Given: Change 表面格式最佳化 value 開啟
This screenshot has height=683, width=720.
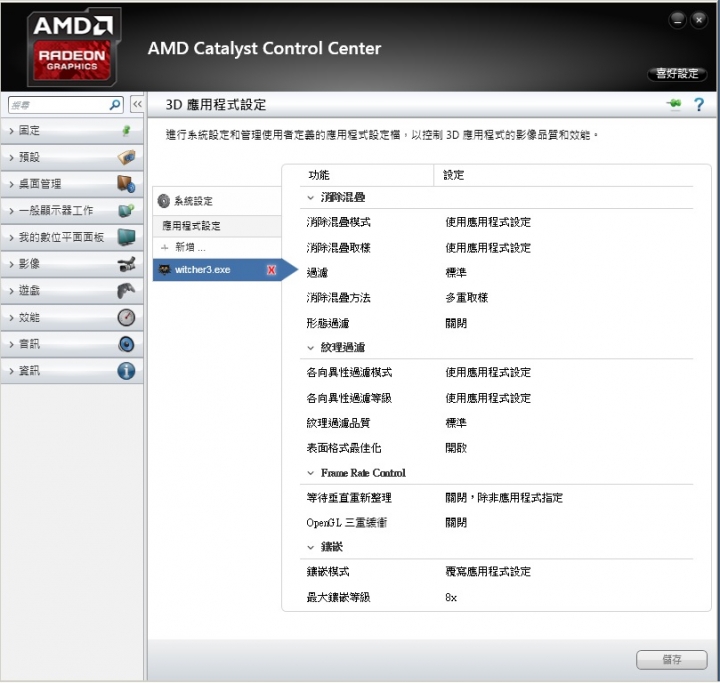Looking at the screenshot, I should 456,448.
